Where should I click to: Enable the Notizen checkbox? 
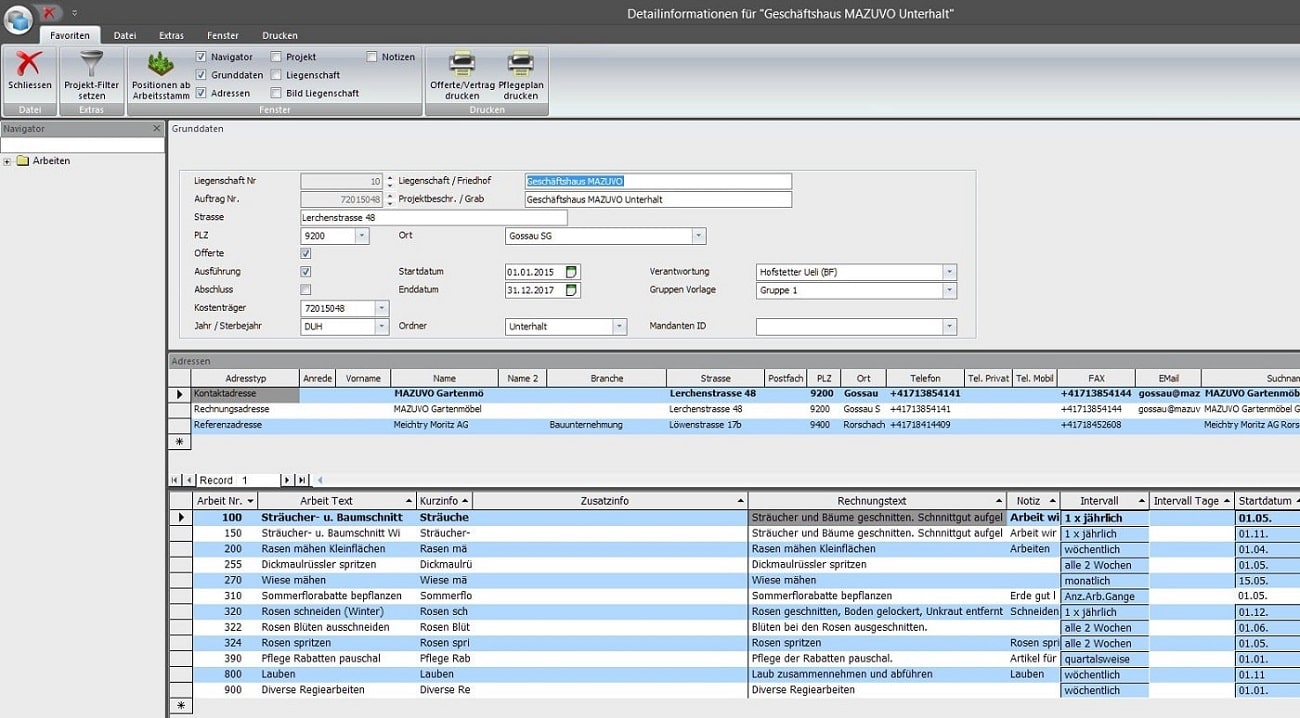372,57
